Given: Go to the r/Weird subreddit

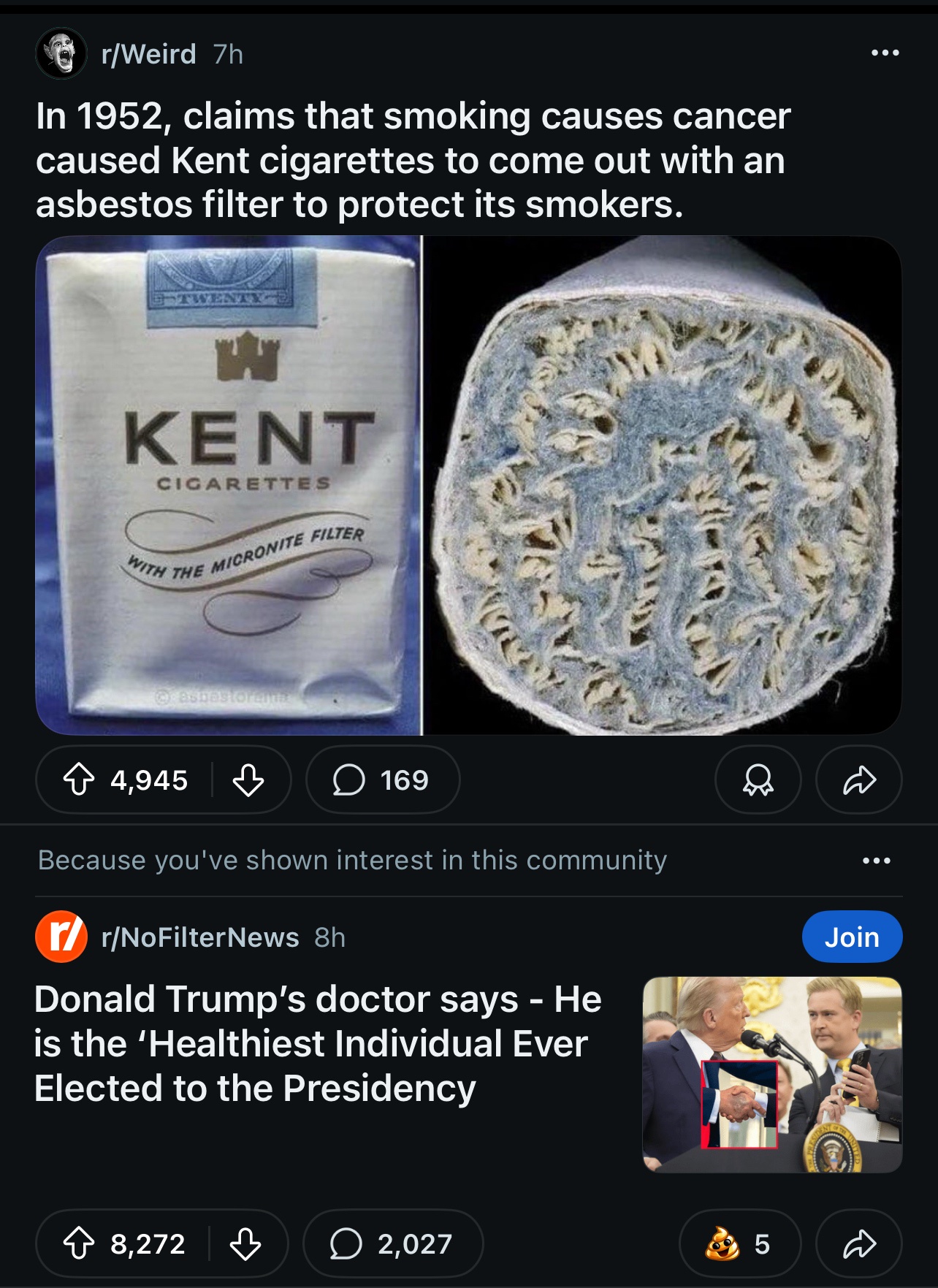Looking at the screenshot, I should click(149, 54).
